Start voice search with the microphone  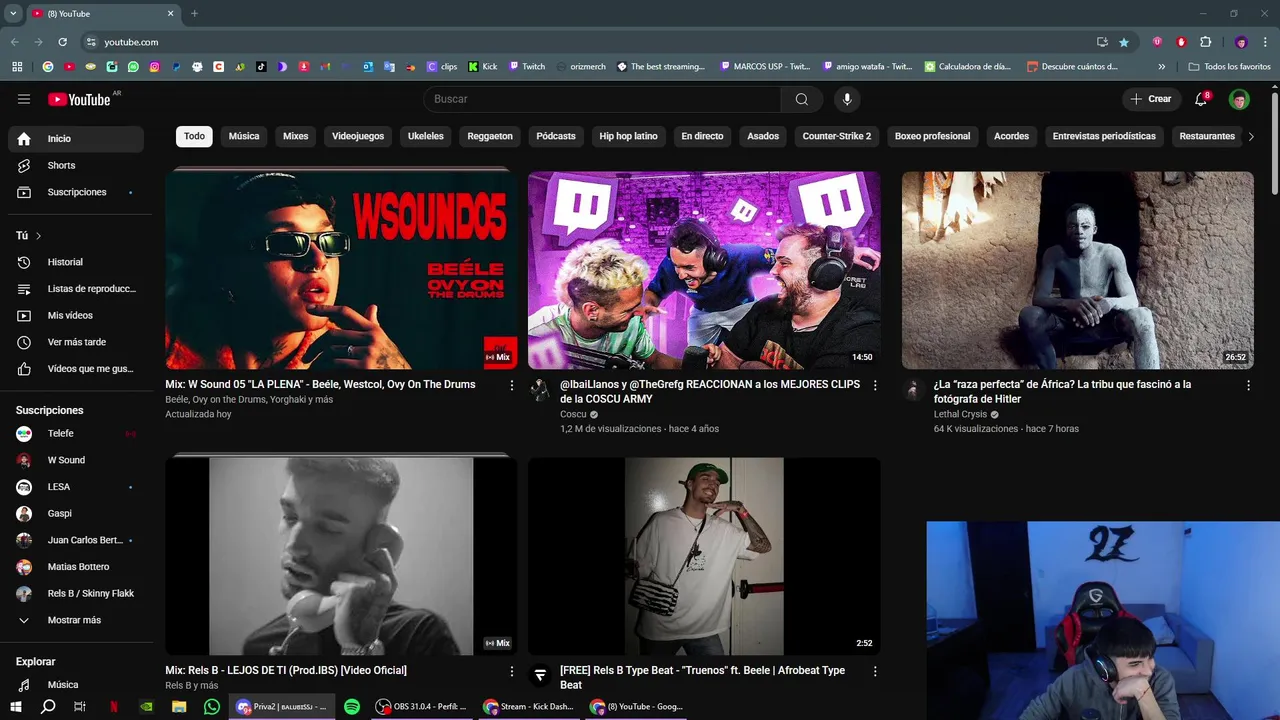coord(847,99)
